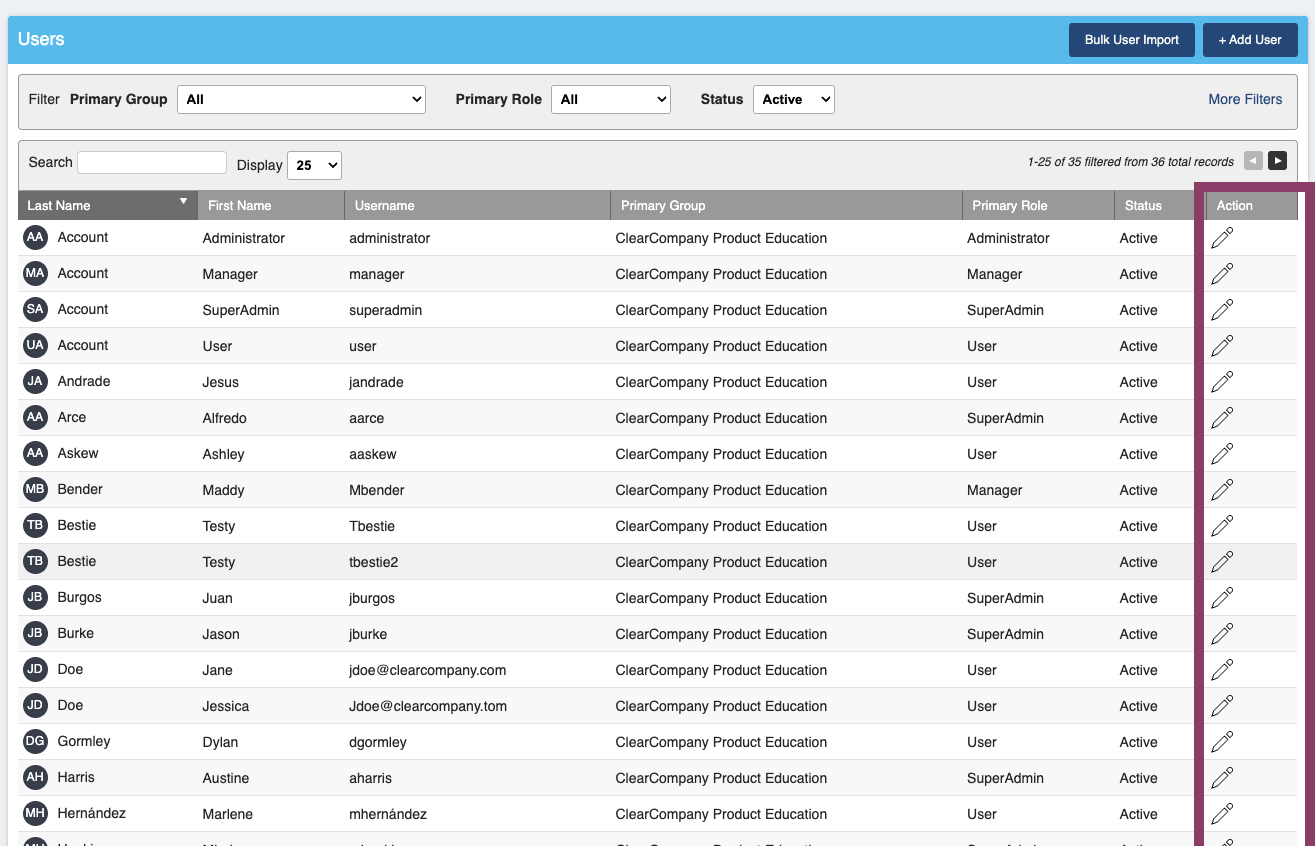Screen dimensions: 1315x846
Task: Open edit pencil for superadmin user
Action: click(1222, 310)
